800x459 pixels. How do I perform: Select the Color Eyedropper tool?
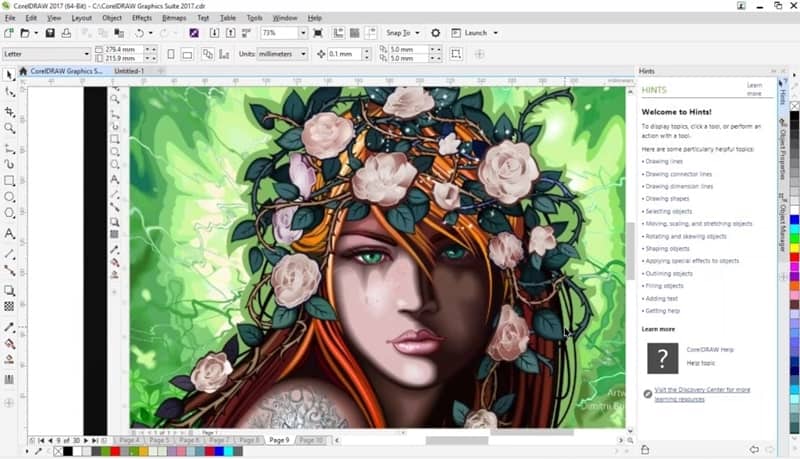(x=9, y=327)
